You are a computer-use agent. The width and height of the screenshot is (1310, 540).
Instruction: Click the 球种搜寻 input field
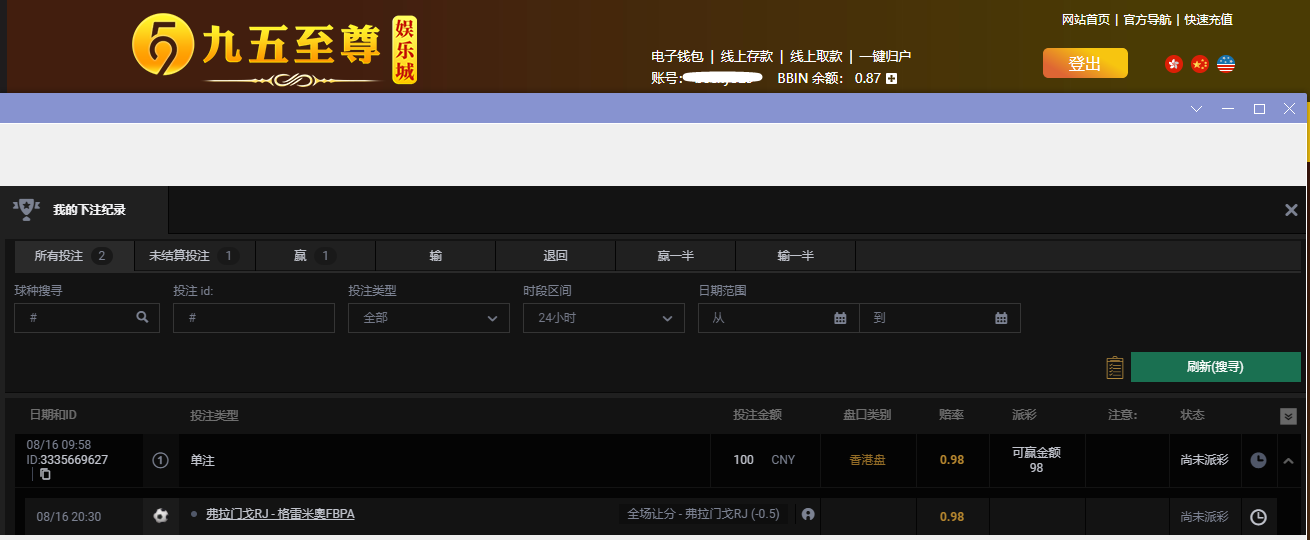coord(87,318)
